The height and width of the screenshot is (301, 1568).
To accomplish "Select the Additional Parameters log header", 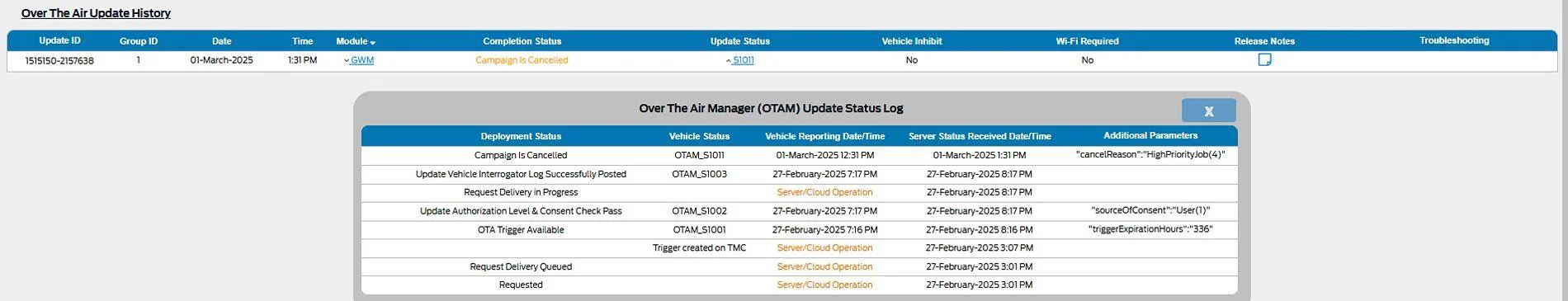I will [x=1150, y=136].
